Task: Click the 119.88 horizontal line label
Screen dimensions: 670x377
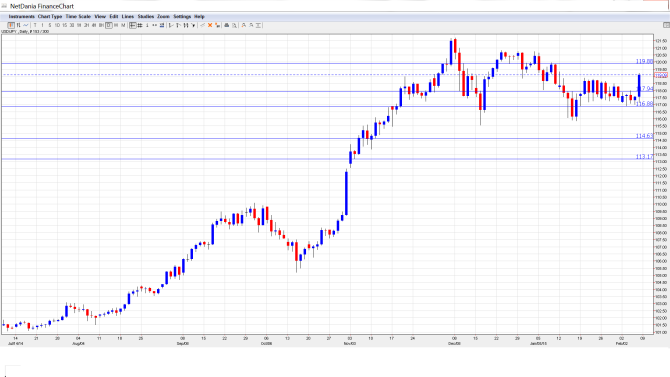Action: [644, 61]
